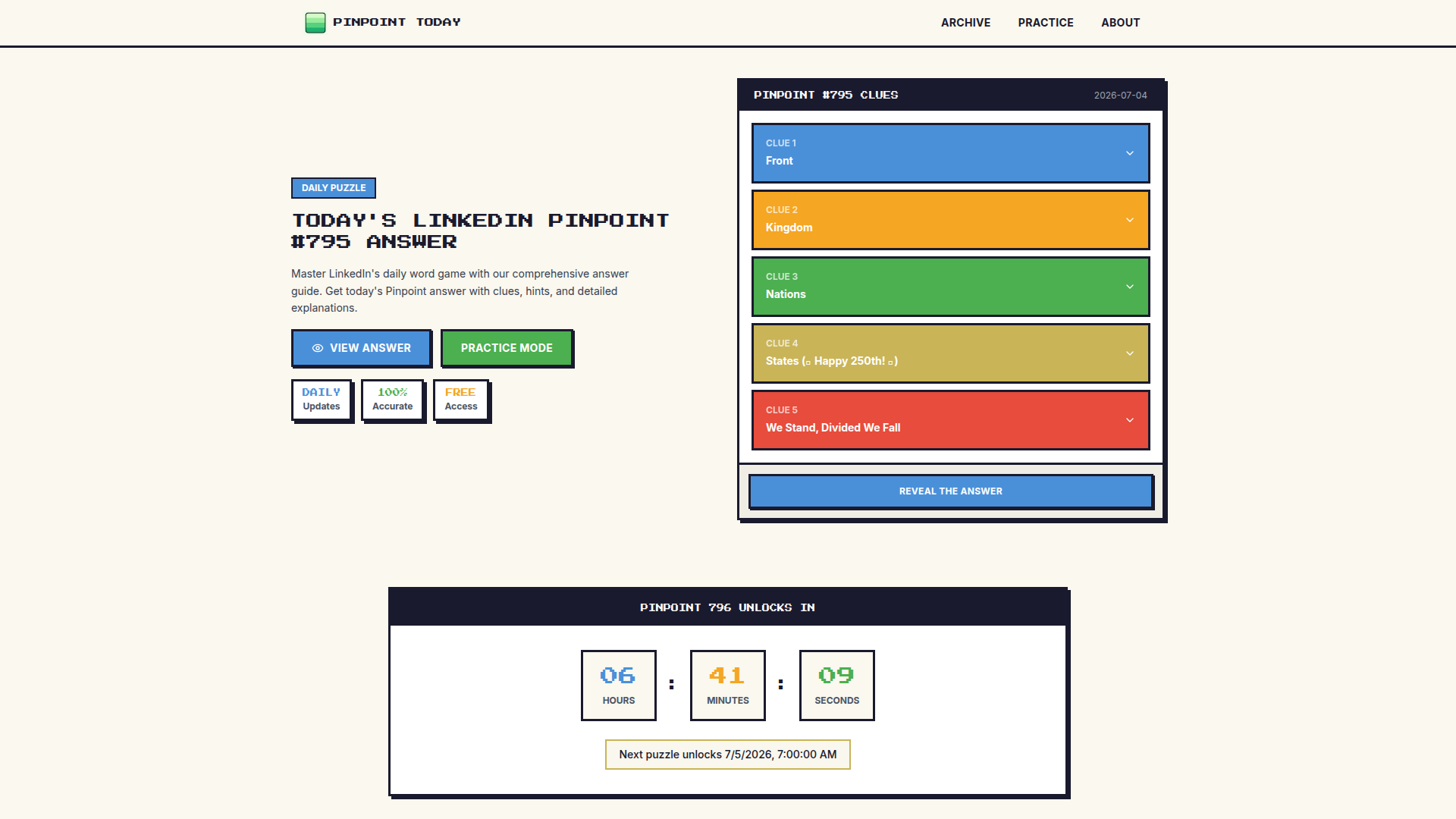Go to the About page

(1120, 23)
